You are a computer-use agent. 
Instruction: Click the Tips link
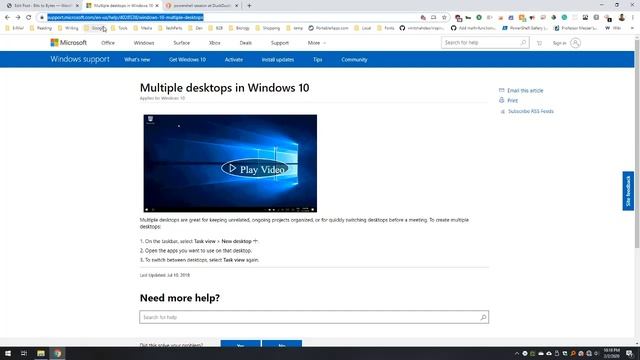tap(318, 60)
